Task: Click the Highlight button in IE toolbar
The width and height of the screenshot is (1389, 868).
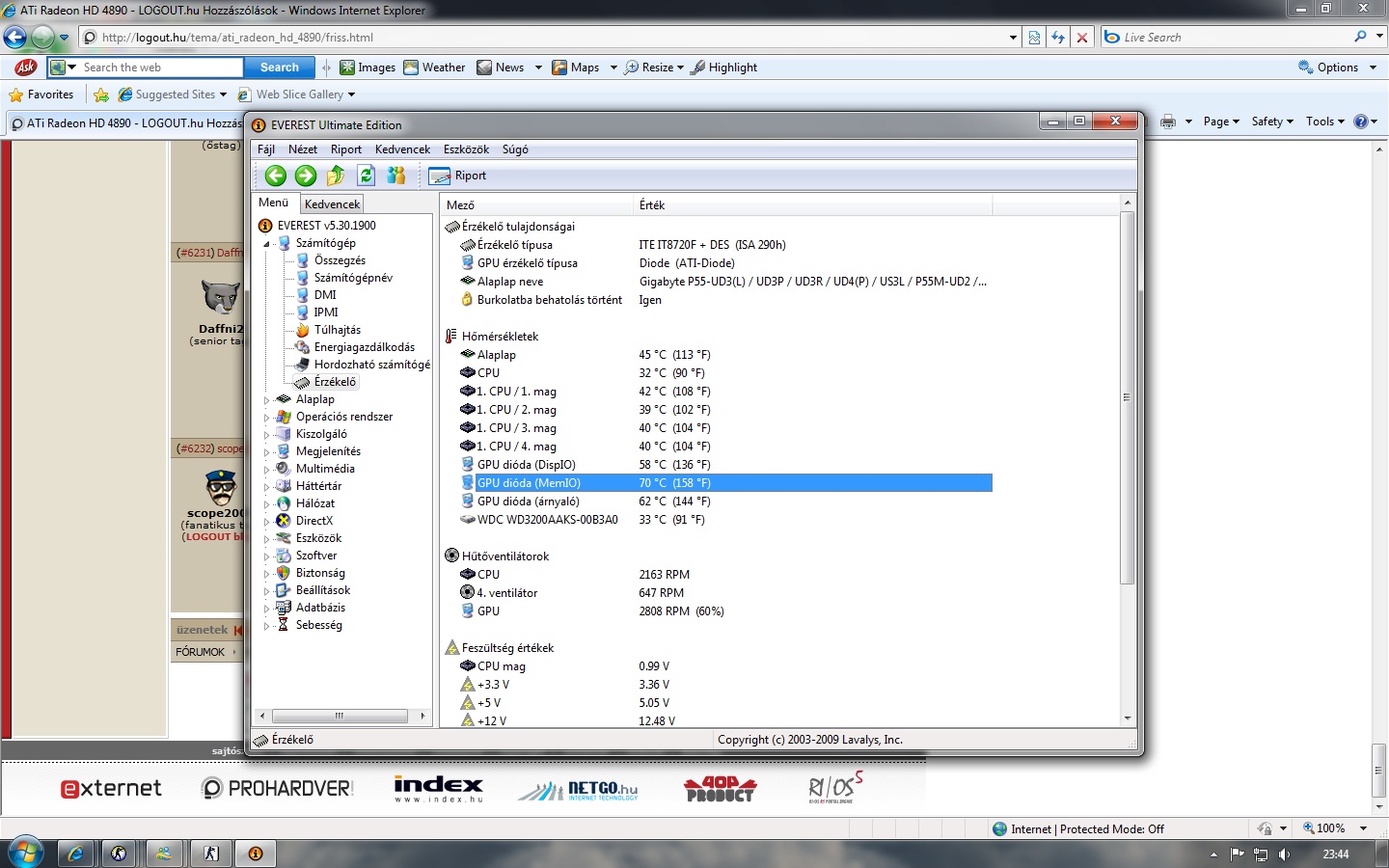Action: pos(723,68)
